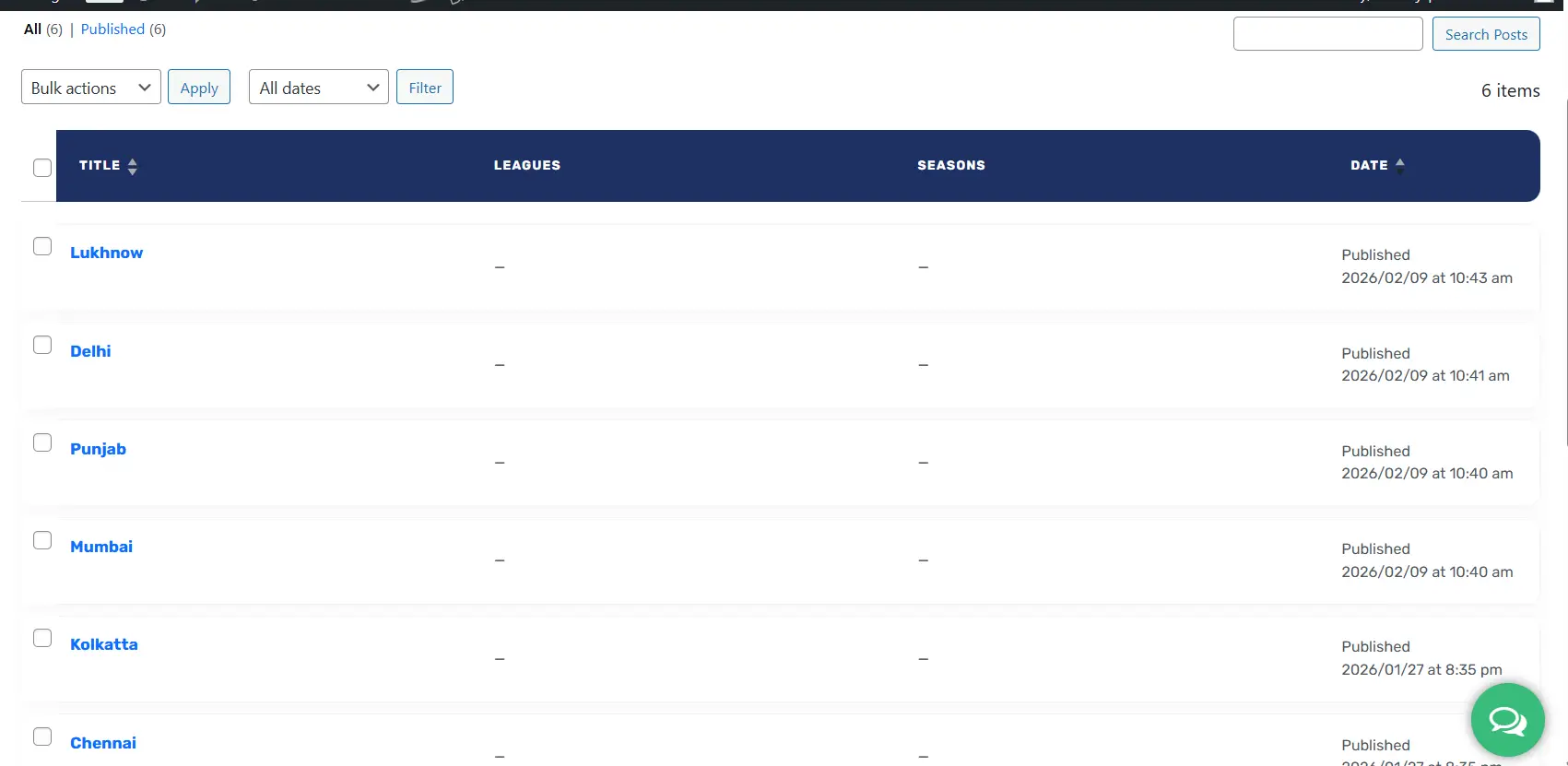1568x766 pixels.
Task: Open the Lukhnow team link
Action: (x=106, y=253)
